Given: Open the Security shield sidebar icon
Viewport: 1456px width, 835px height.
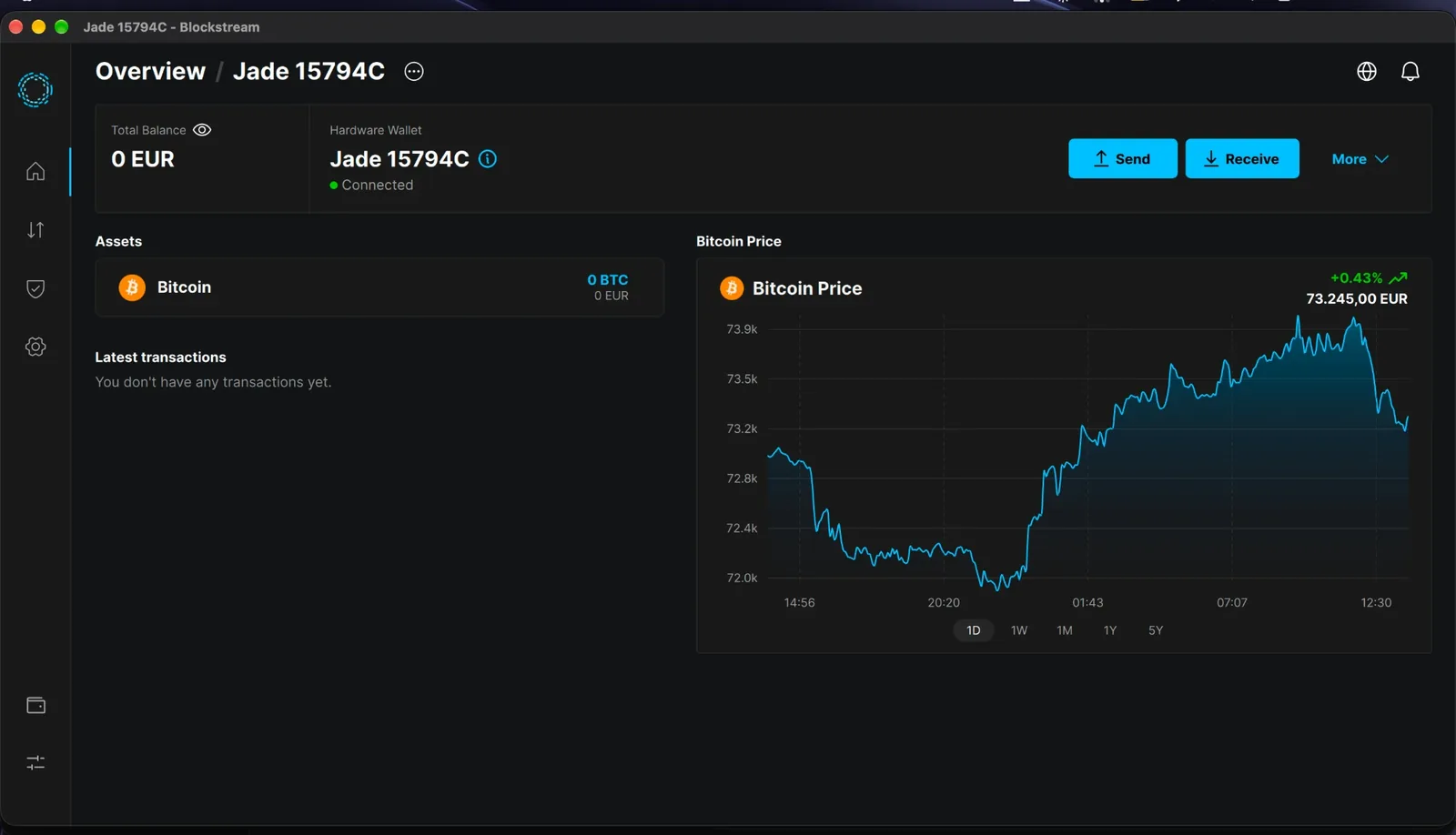Looking at the screenshot, I should pos(35,288).
